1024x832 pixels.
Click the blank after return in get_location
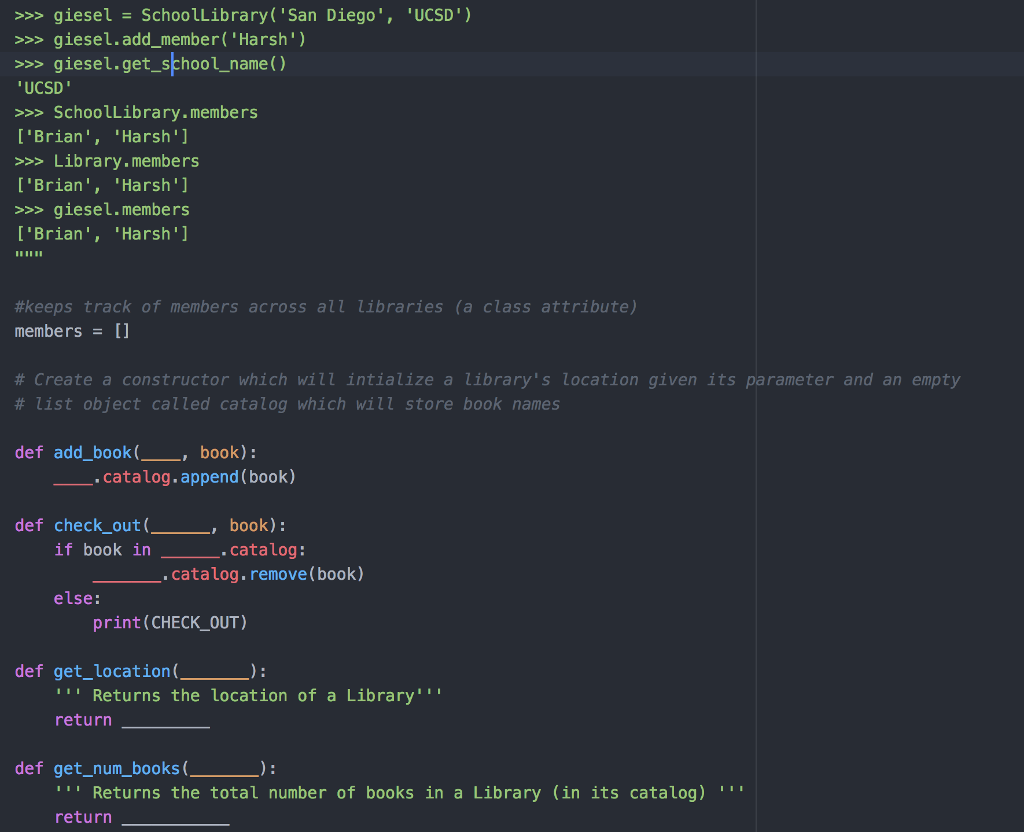tap(166, 720)
